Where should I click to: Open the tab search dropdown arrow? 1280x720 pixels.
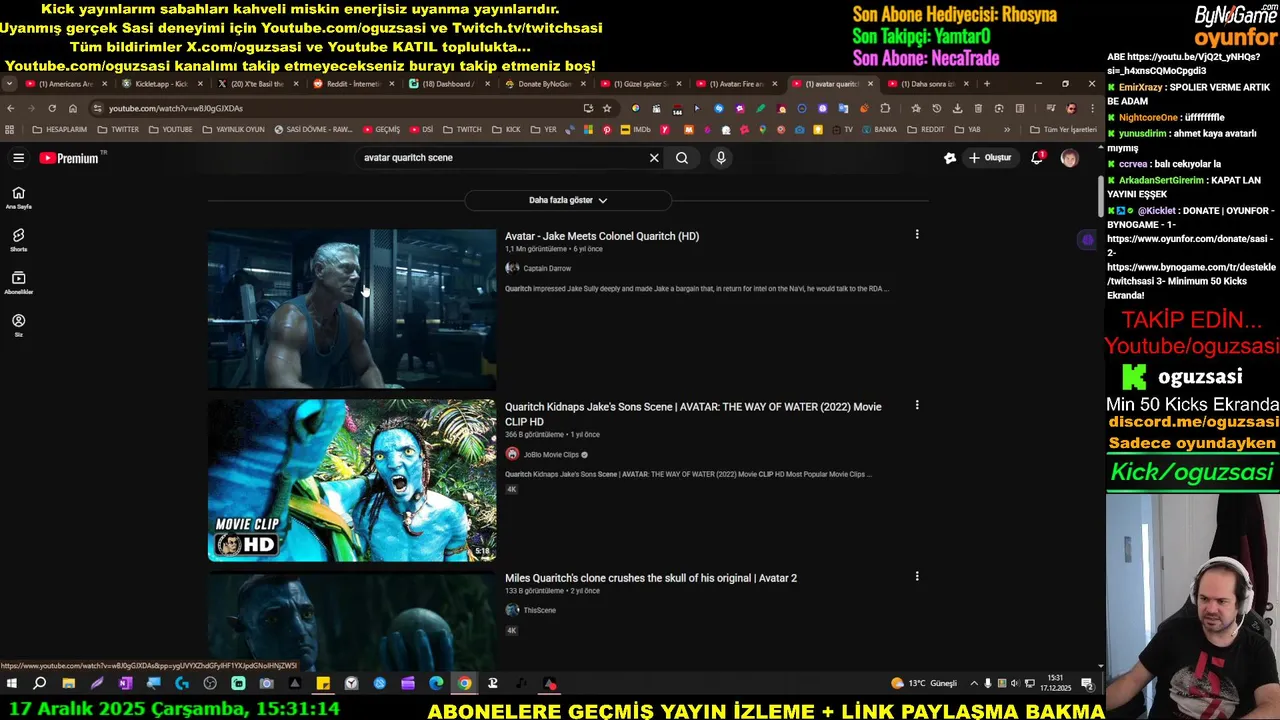click(9, 84)
